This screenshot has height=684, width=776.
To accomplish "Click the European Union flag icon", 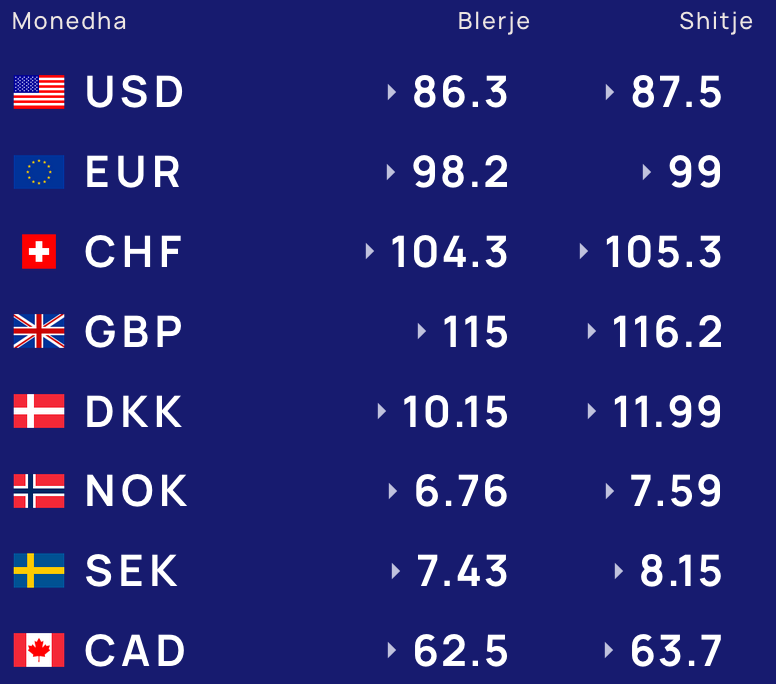I will 39,172.
